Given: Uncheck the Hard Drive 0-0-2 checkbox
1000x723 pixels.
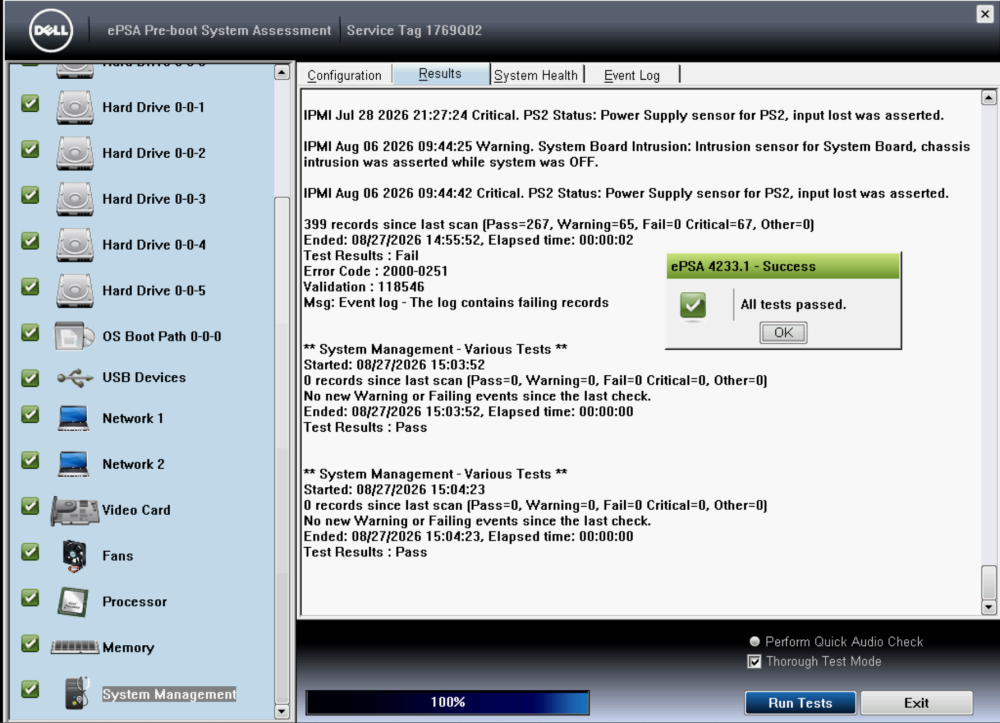Looking at the screenshot, I should tap(30, 149).
